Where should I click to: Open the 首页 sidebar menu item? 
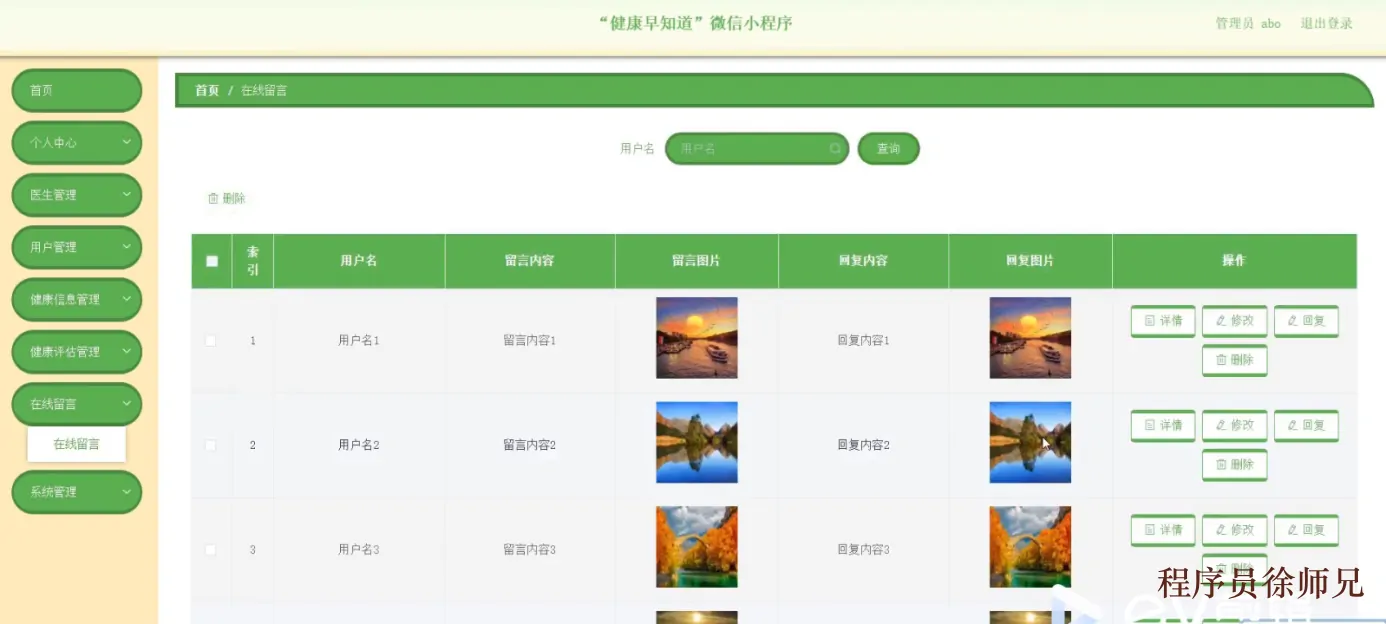pyautogui.click(x=76, y=91)
